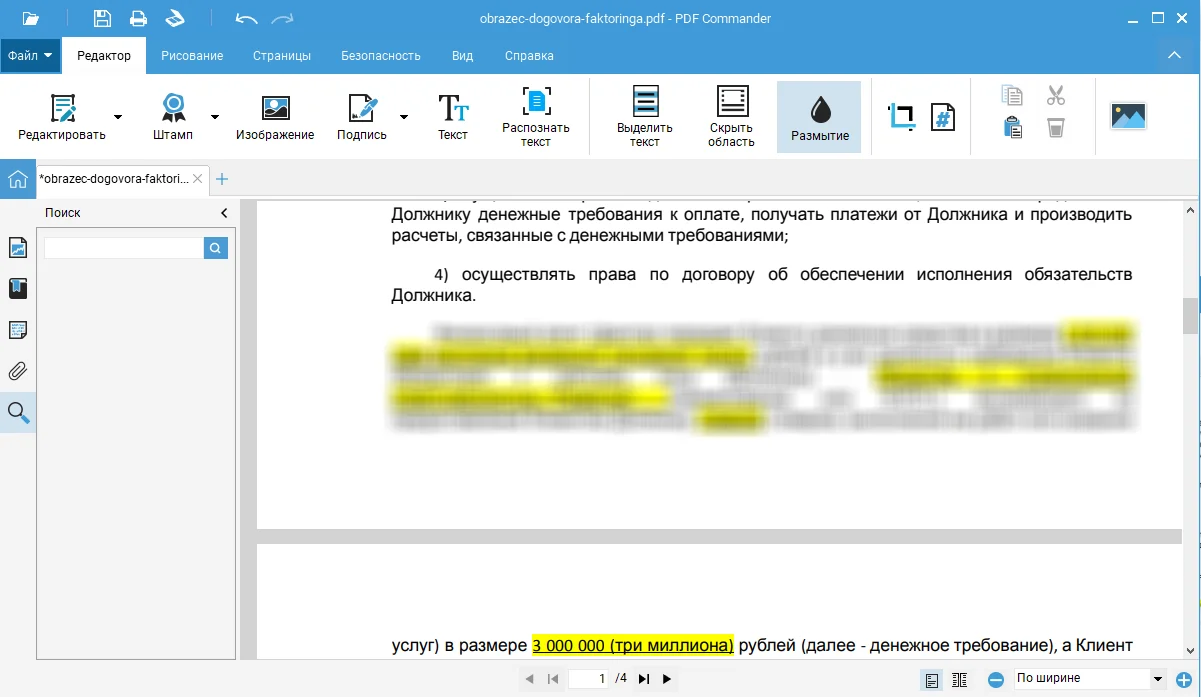The width and height of the screenshot is (1201, 697).
Task: Open the Recognize text (Распознать текст) tool
Action: point(536,116)
